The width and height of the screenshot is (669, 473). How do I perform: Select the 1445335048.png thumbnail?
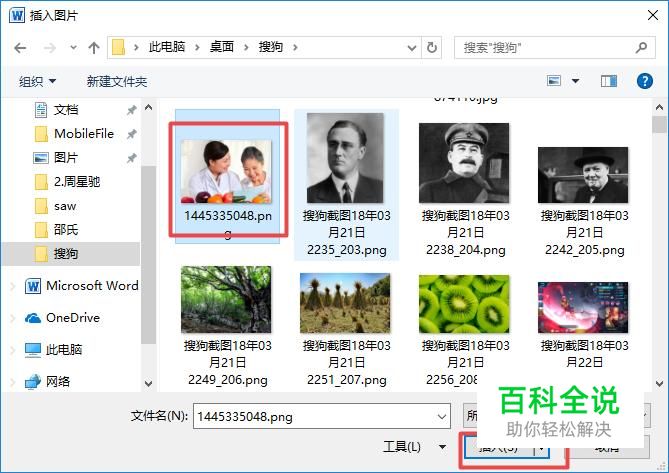point(227,171)
